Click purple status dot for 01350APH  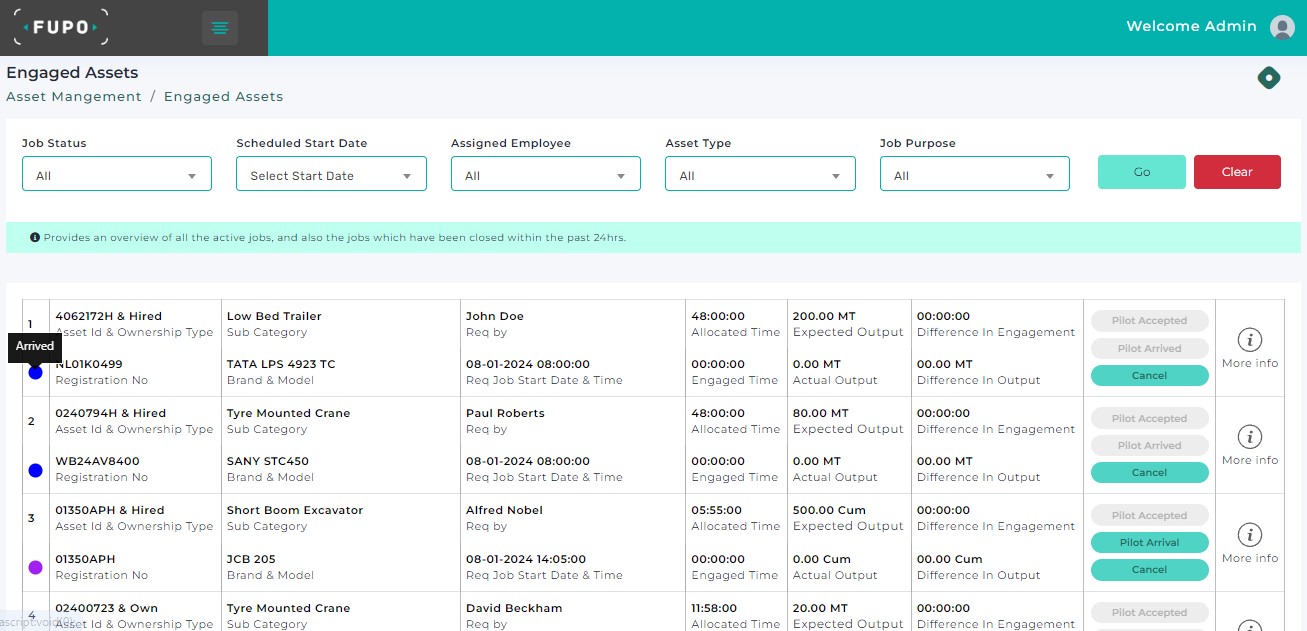(36, 567)
